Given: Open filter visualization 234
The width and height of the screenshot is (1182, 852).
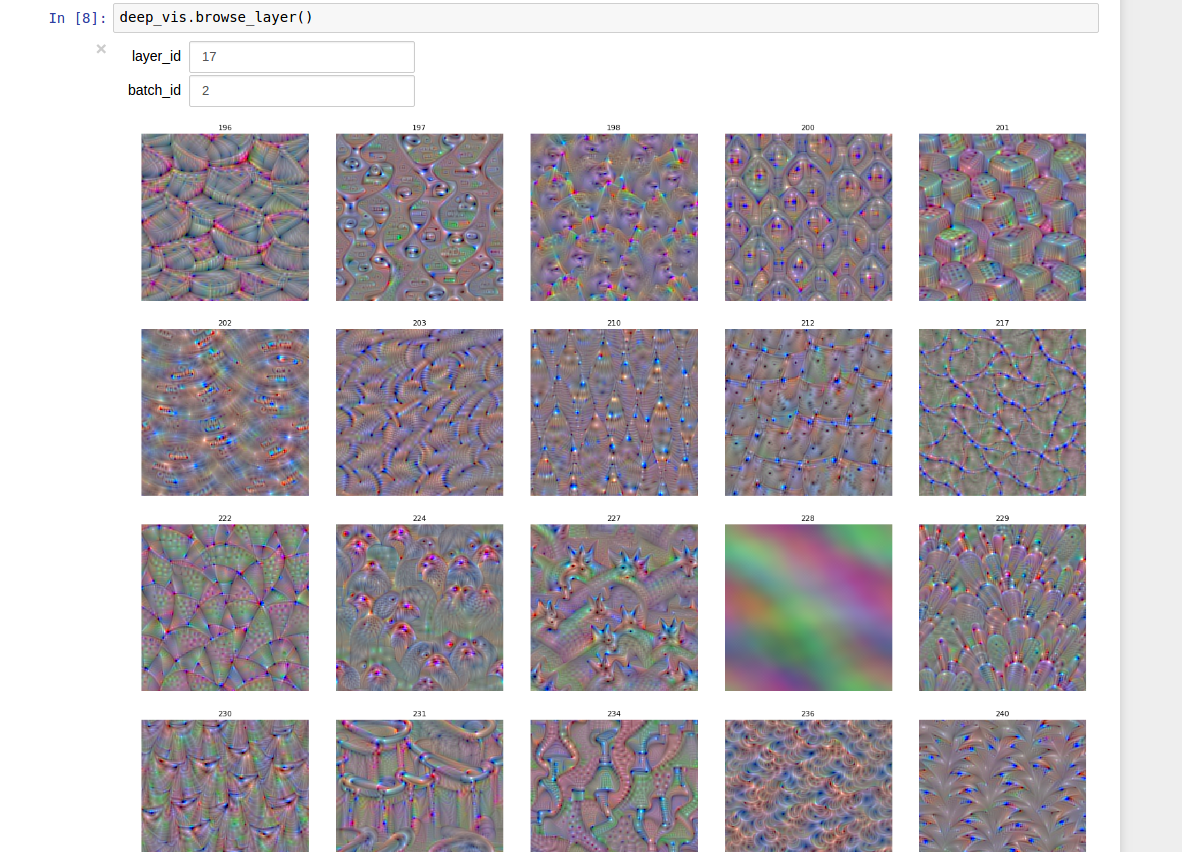Looking at the screenshot, I should [x=614, y=786].
